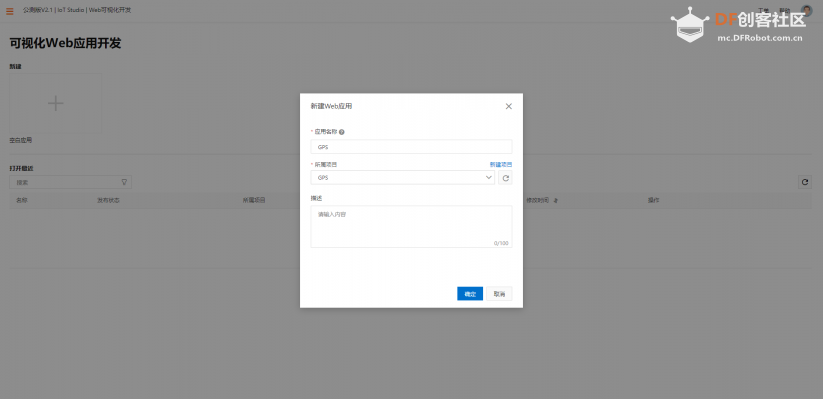The image size is (823, 399).
Task: Expand the 所属项目 dropdown showing GPS
Action: (x=403, y=178)
